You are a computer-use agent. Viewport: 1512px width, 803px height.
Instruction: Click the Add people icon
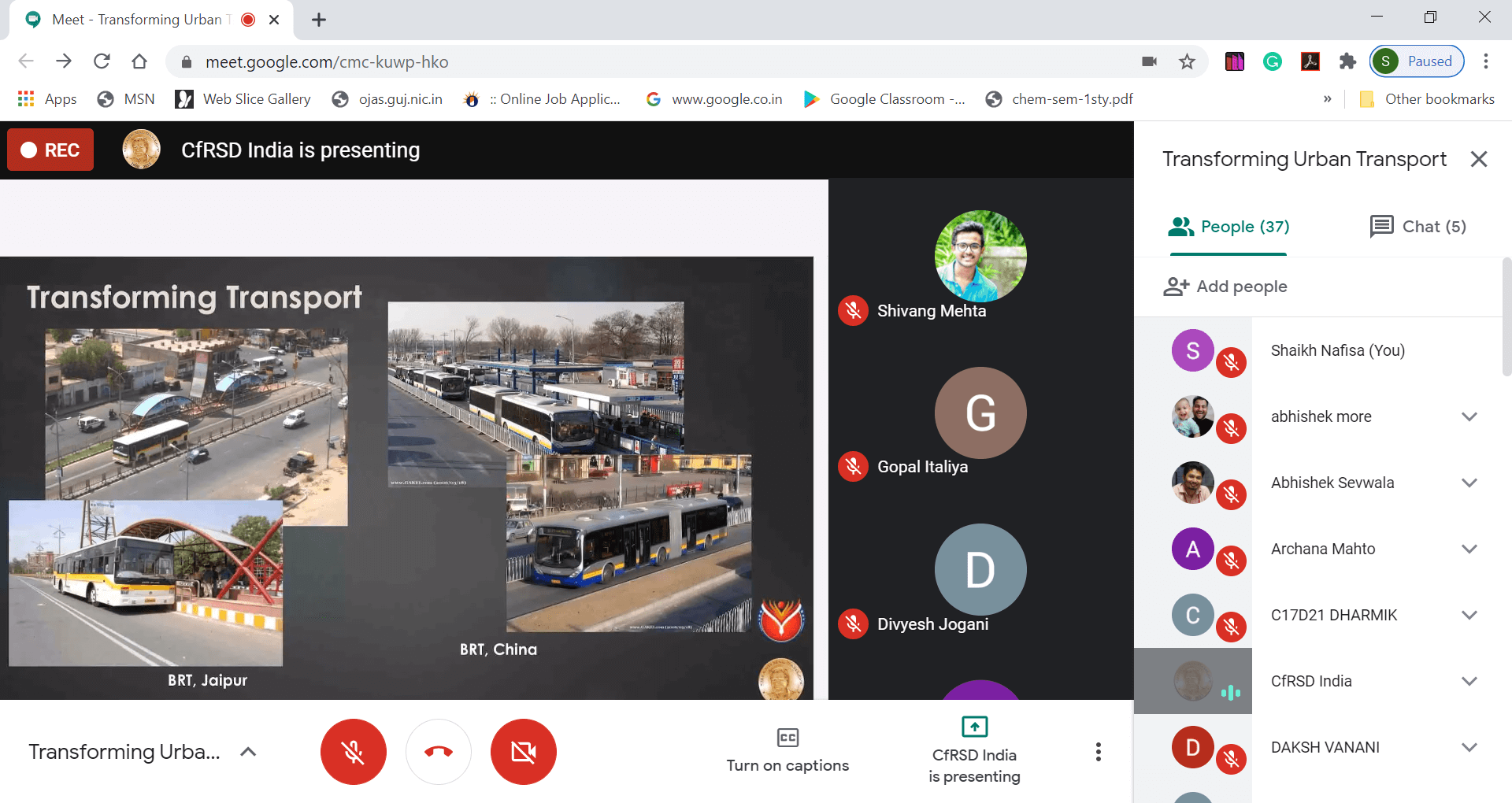(x=1176, y=287)
